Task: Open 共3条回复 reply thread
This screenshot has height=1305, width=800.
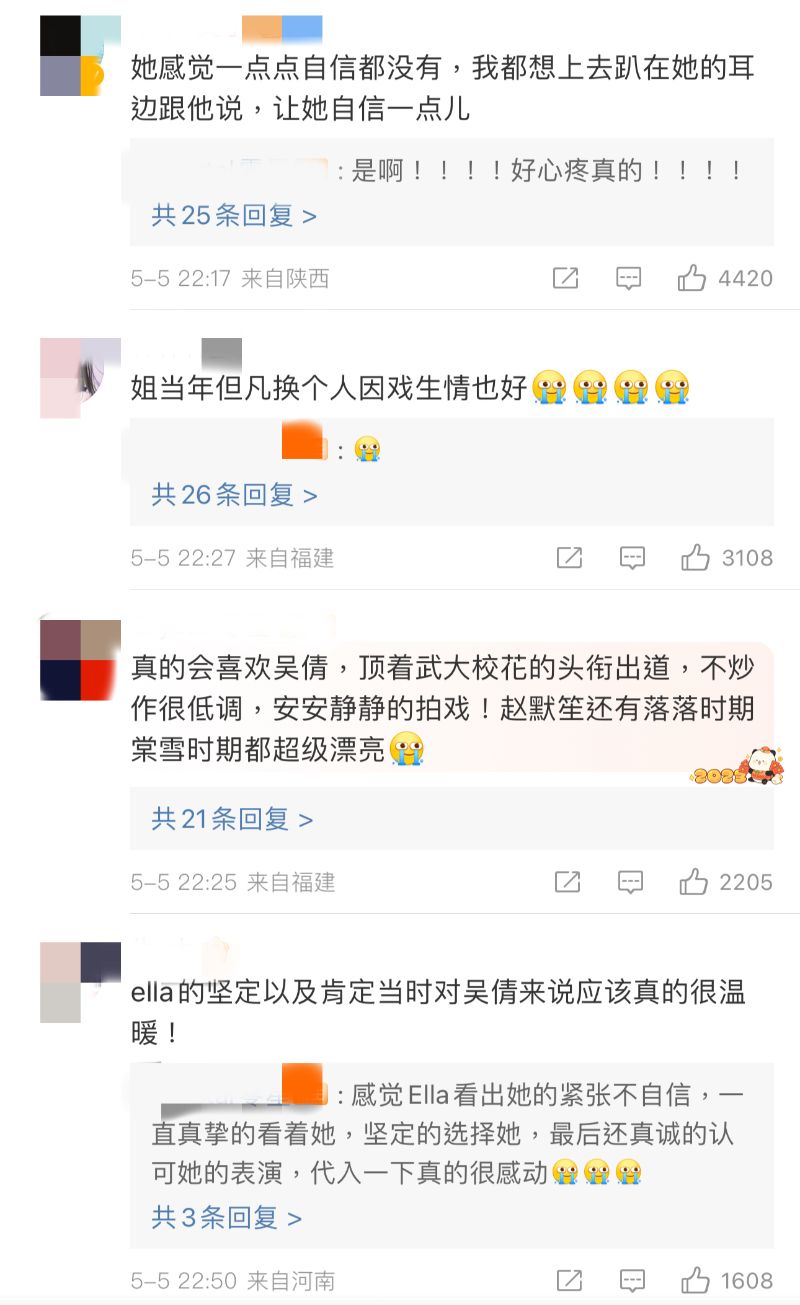Action: (226, 1218)
